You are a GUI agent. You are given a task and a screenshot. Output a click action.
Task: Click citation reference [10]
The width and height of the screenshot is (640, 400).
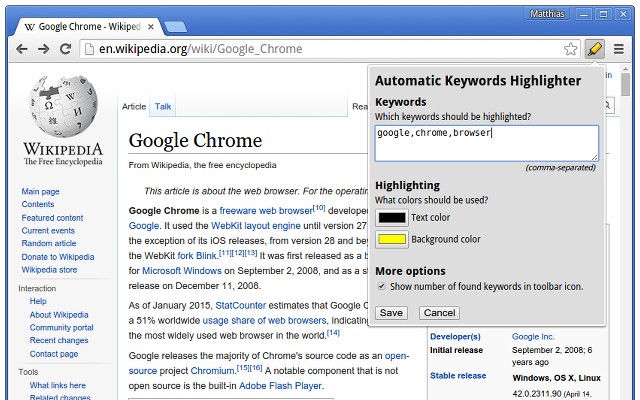[319, 207]
